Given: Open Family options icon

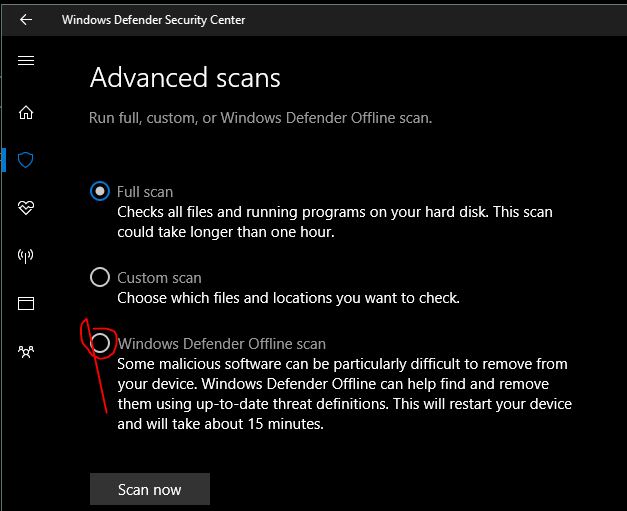Looking at the screenshot, I should 26,351.
